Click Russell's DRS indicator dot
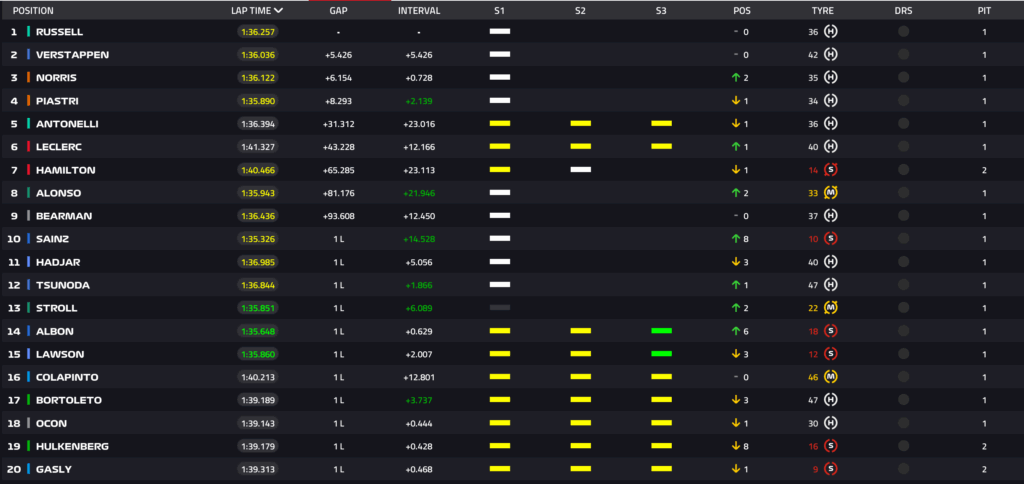The width and height of the screenshot is (1024, 484). [x=903, y=31]
